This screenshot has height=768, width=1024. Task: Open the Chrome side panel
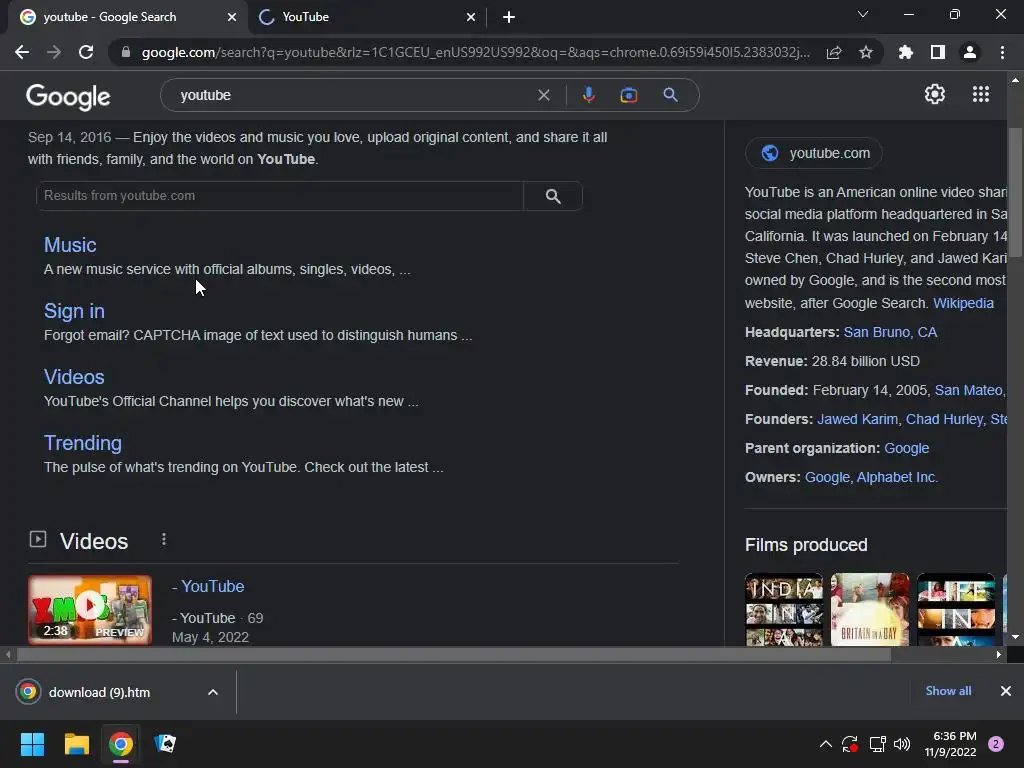coord(938,52)
